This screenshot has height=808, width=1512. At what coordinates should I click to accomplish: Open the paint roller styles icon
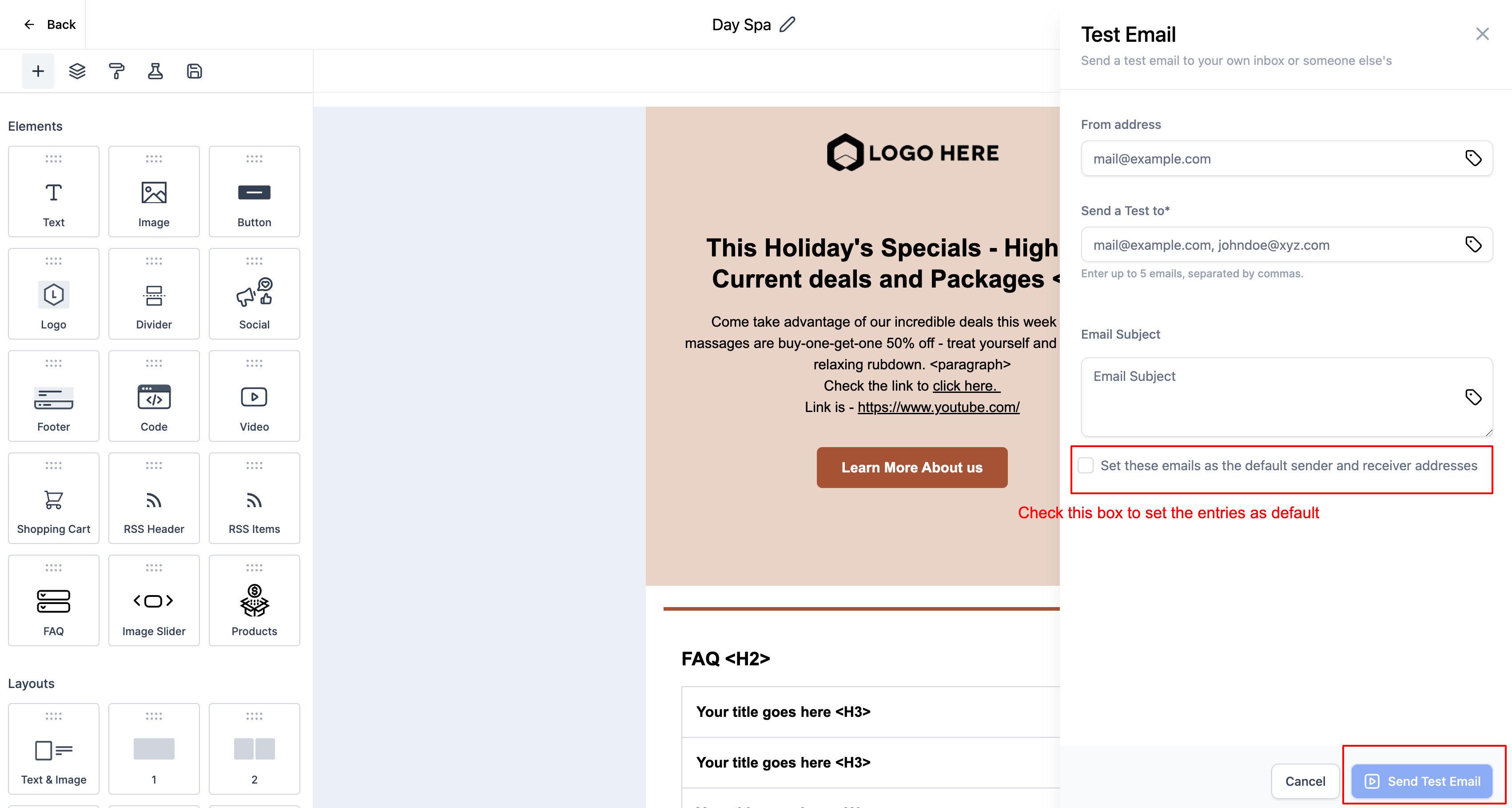(x=116, y=71)
